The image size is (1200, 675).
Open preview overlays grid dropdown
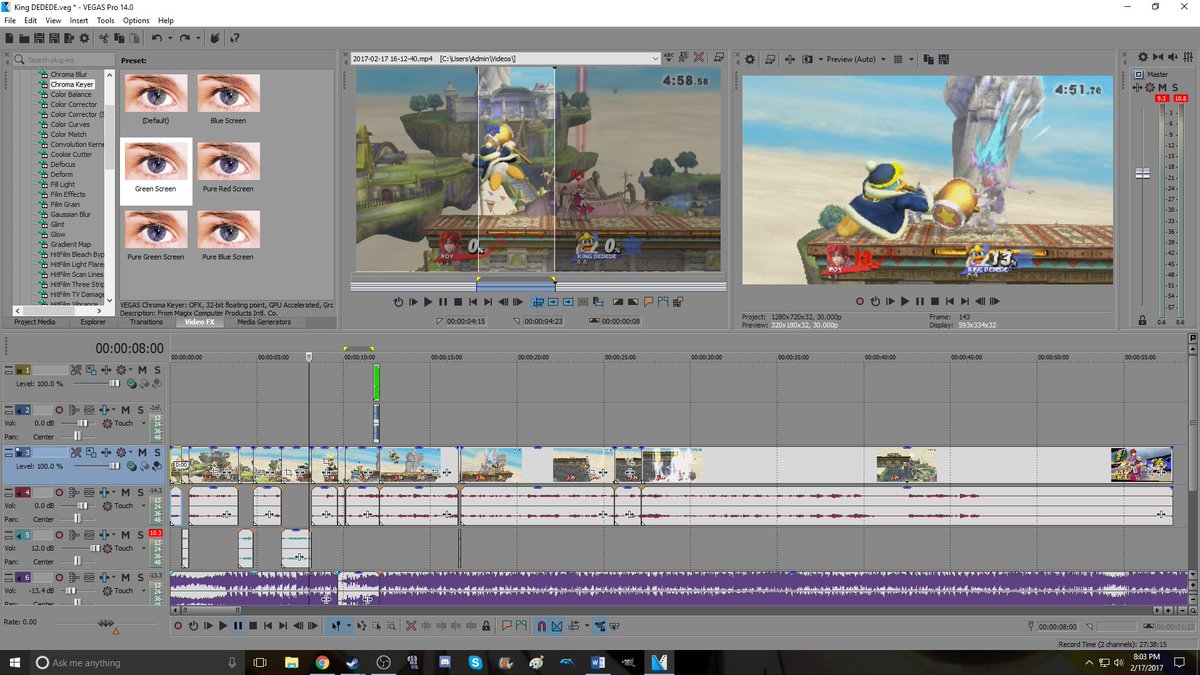click(911, 59)
